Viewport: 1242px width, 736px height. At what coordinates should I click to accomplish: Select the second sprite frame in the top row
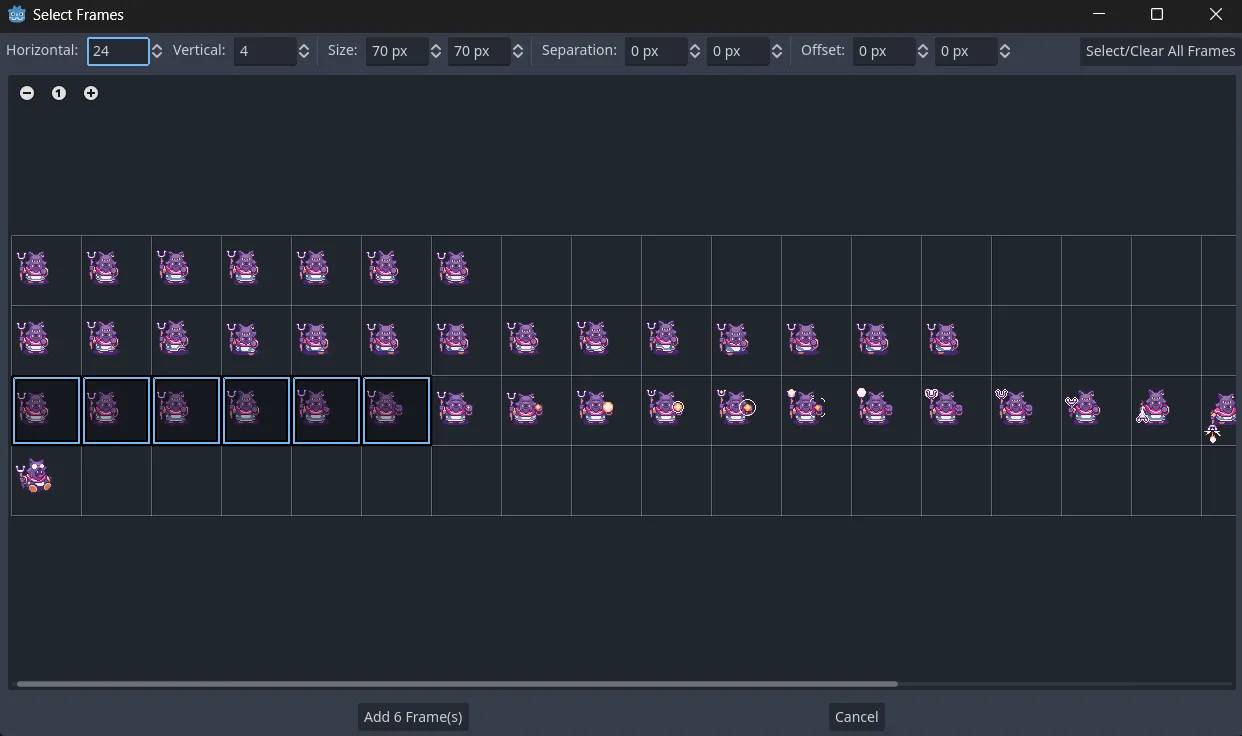[117, 271]
